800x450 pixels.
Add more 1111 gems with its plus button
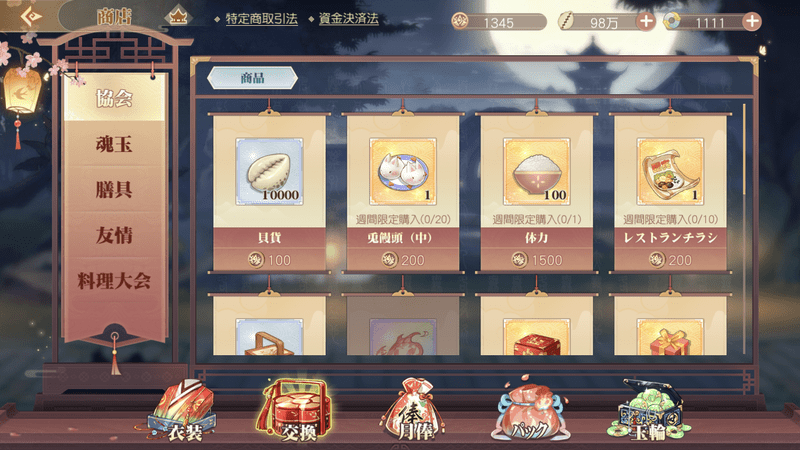tap(752, 21)
